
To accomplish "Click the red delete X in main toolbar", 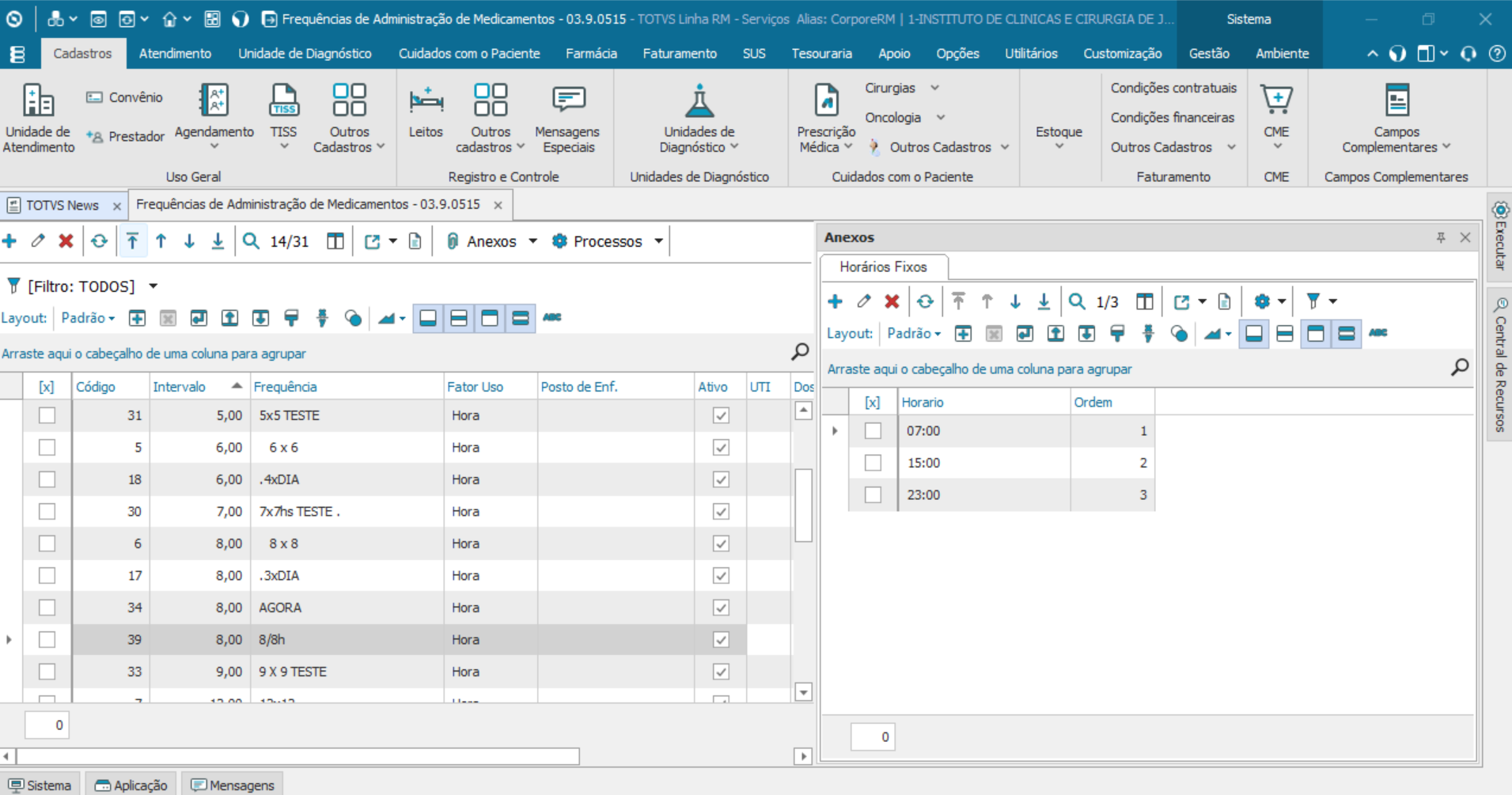I will click(x=66, y=241).
